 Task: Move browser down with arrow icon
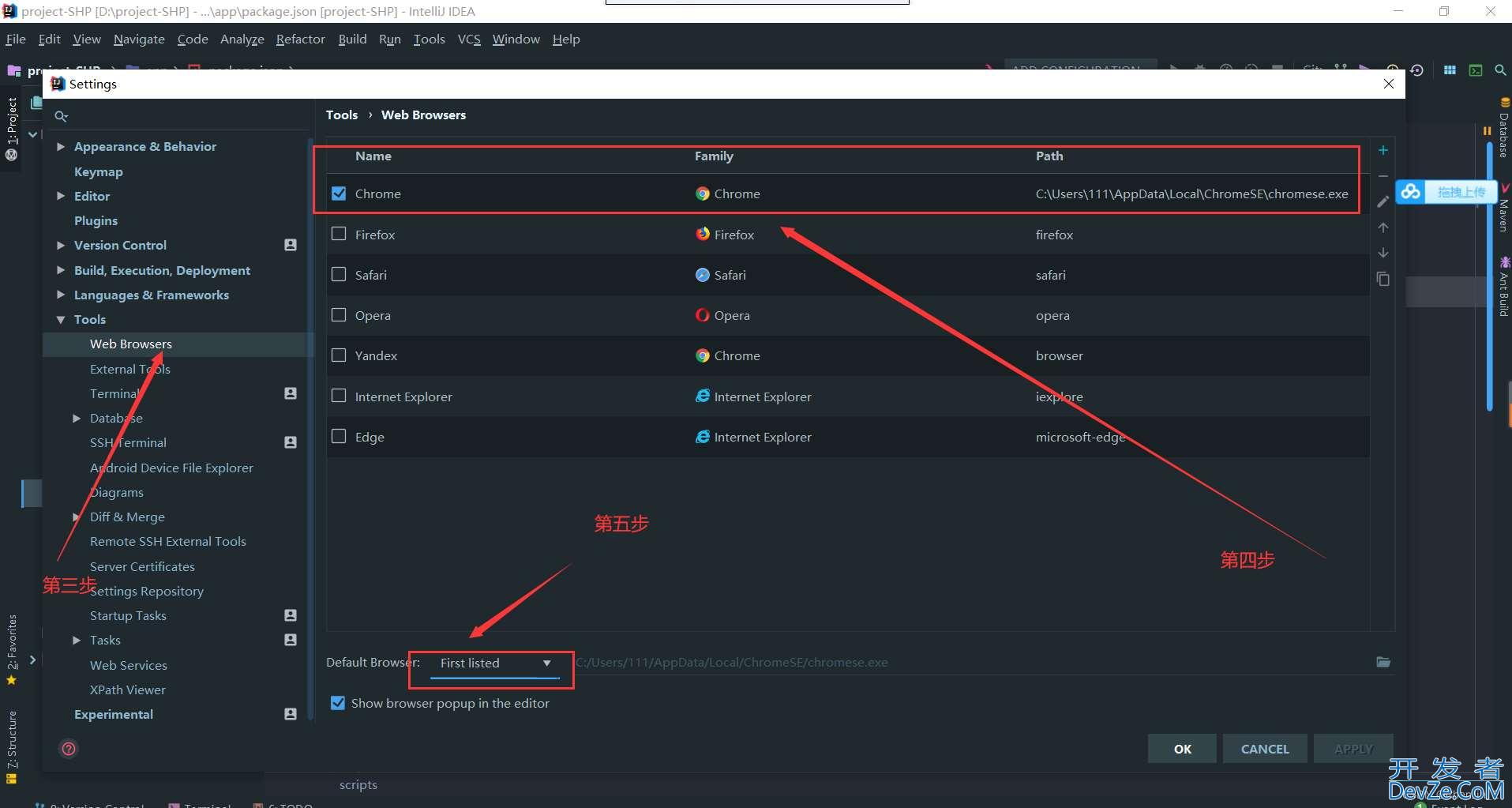[1383, 253]
